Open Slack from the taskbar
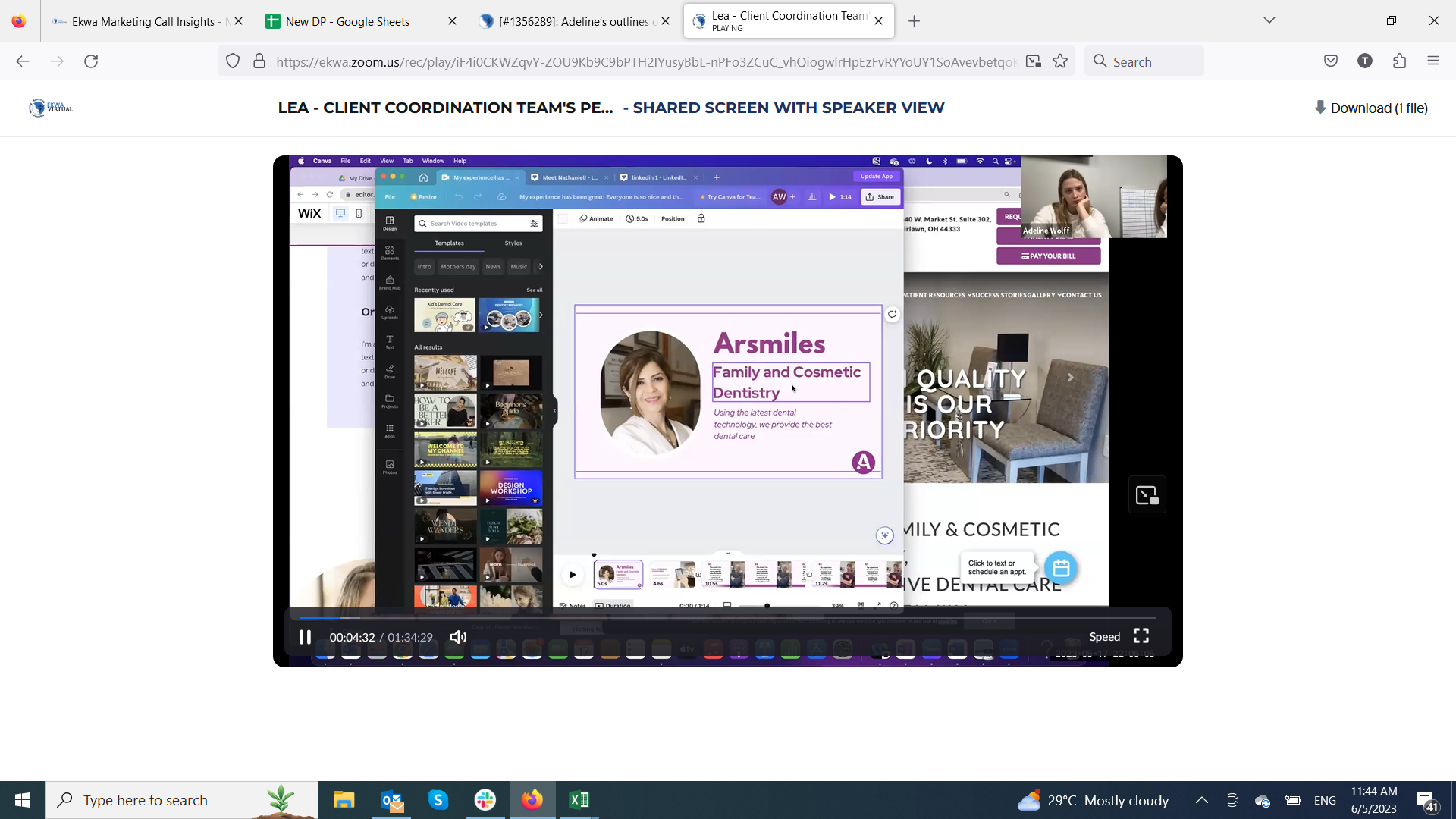This screenshot has height=819, width=1456. pos(485,800)
